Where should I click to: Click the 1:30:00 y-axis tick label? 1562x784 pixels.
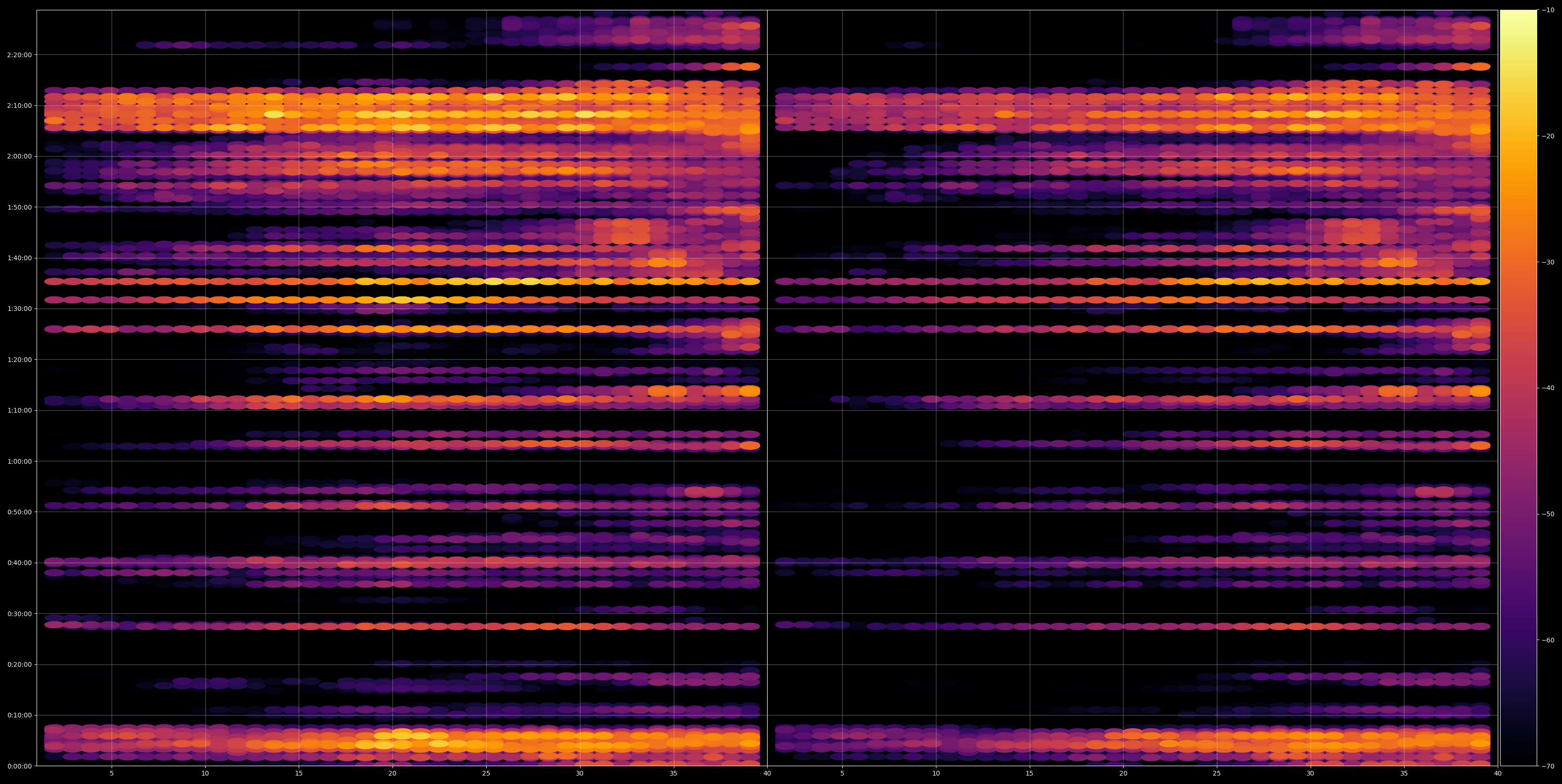pyautogui.click(x=19, y=309)
